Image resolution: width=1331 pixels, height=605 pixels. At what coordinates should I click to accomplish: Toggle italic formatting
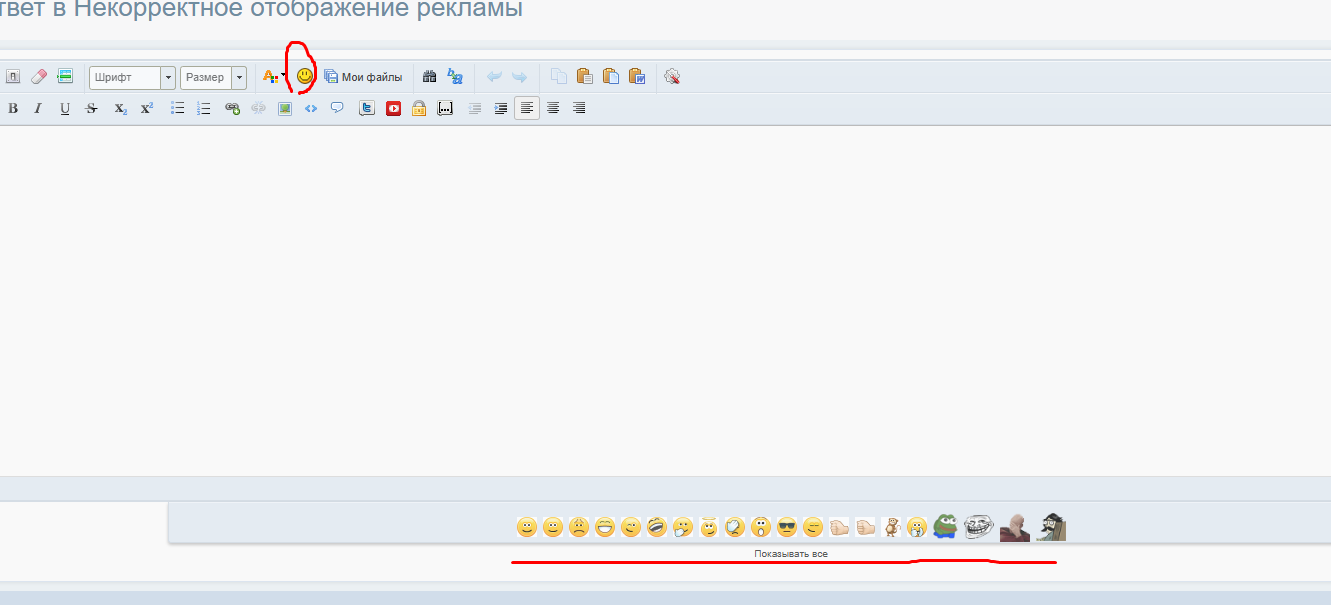[x=38, y=108]
